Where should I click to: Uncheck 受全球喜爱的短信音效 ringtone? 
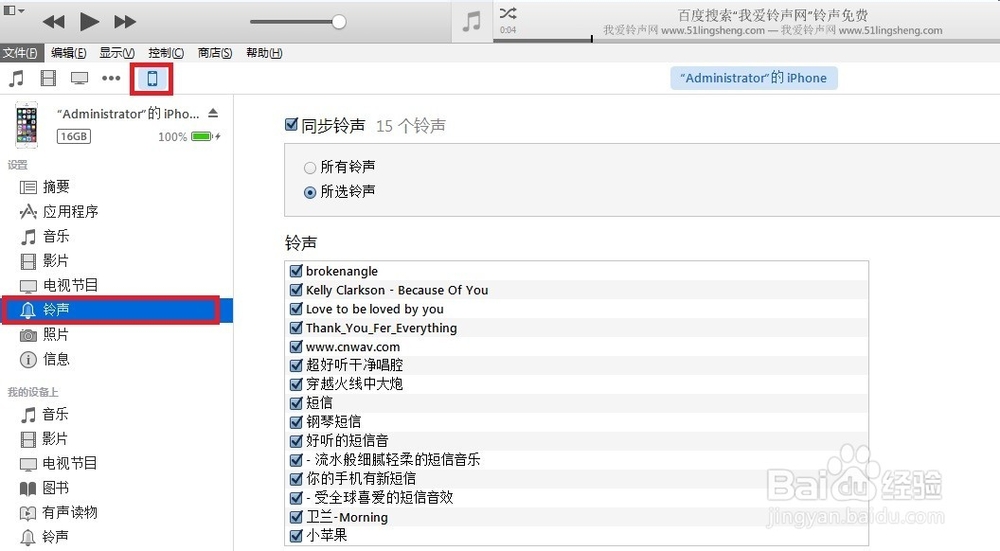pos(296,497)
